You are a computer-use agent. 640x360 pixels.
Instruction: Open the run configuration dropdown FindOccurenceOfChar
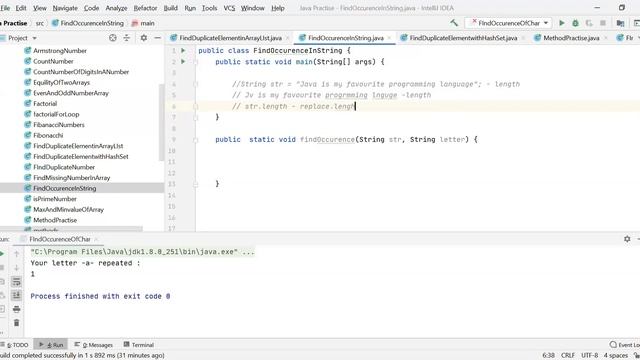coord(508,23)
